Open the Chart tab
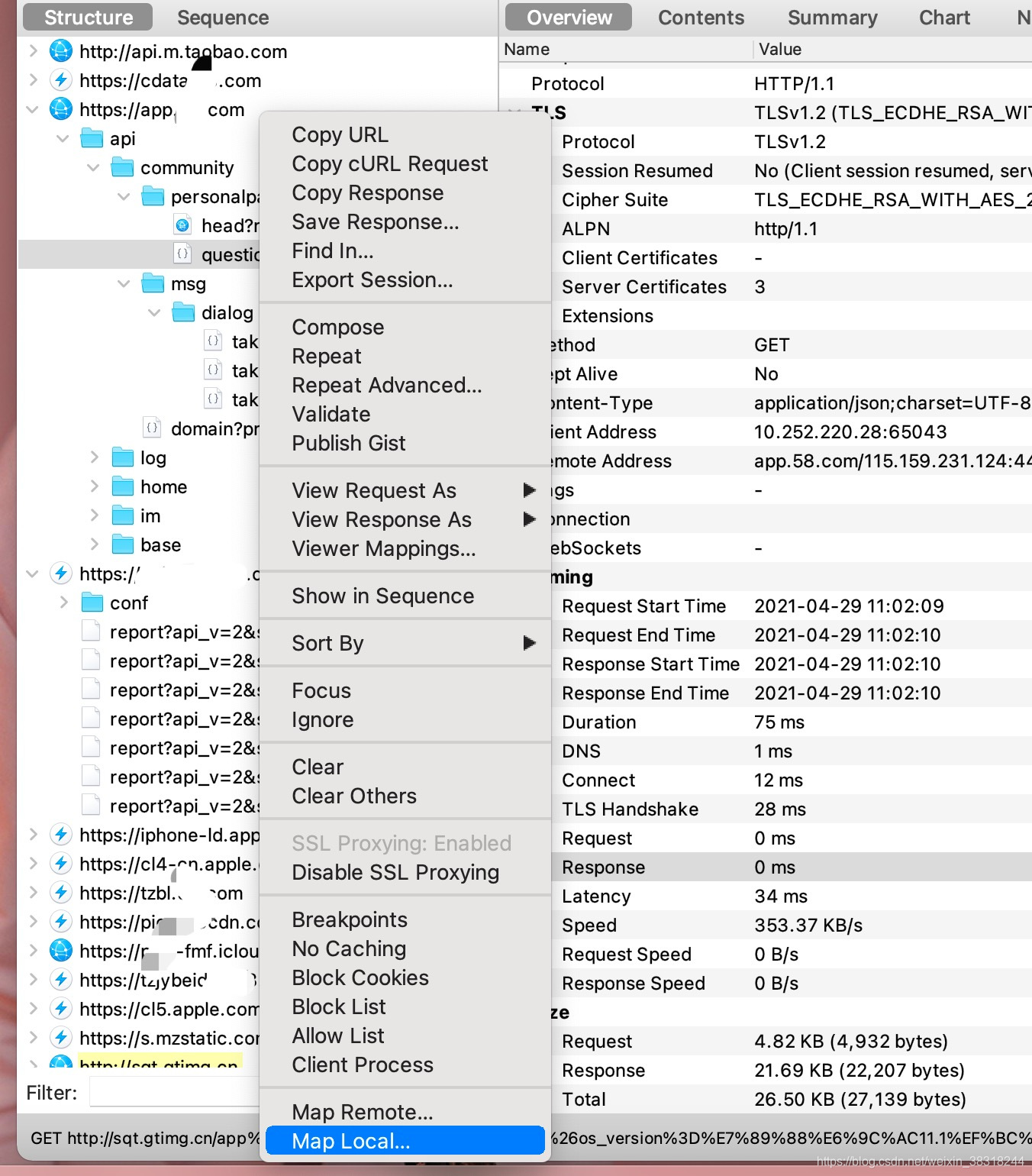 click(x=944, y=18)
